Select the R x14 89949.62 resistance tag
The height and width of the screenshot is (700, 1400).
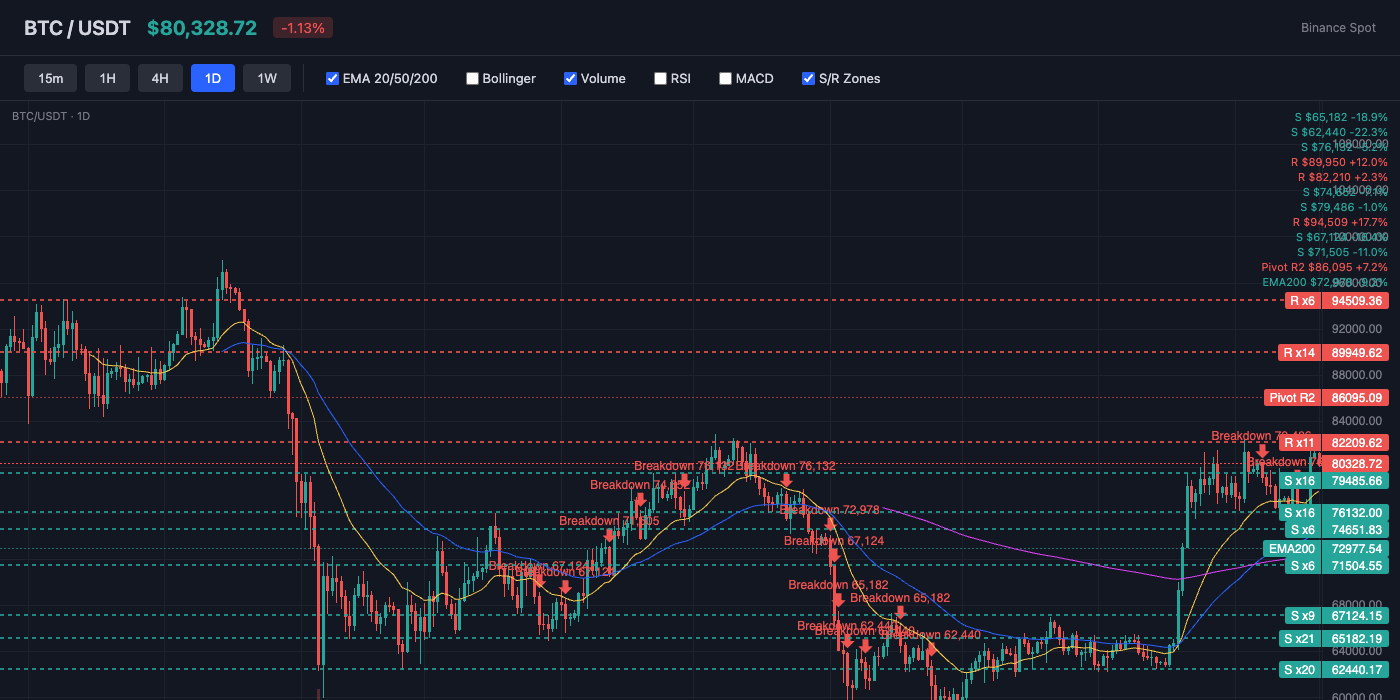pyautogui.click(x=1333, y=352)
